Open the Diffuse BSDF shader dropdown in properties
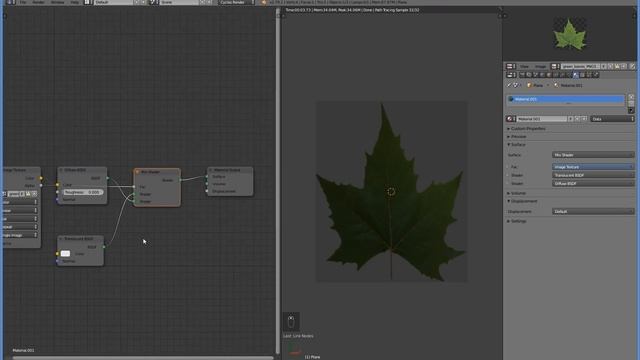 pyautogui.click(x=593, y=184)
